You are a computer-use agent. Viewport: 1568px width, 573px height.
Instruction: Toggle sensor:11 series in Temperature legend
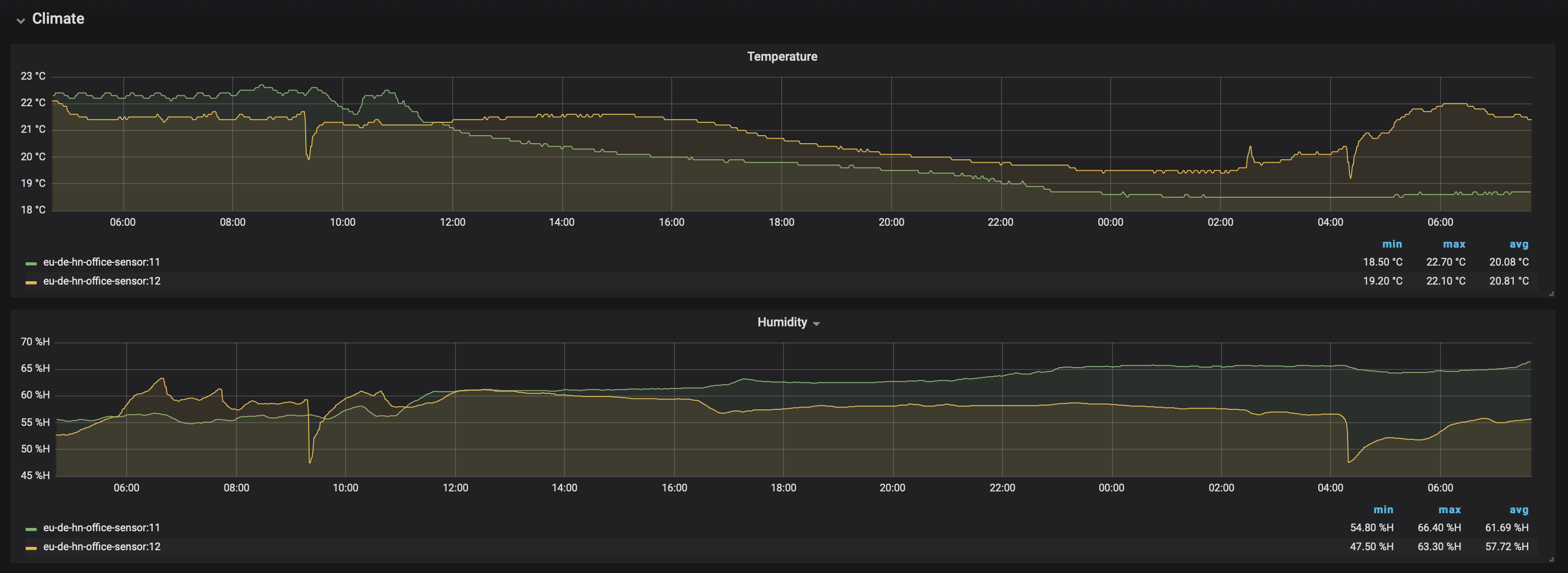coord(101,262)
